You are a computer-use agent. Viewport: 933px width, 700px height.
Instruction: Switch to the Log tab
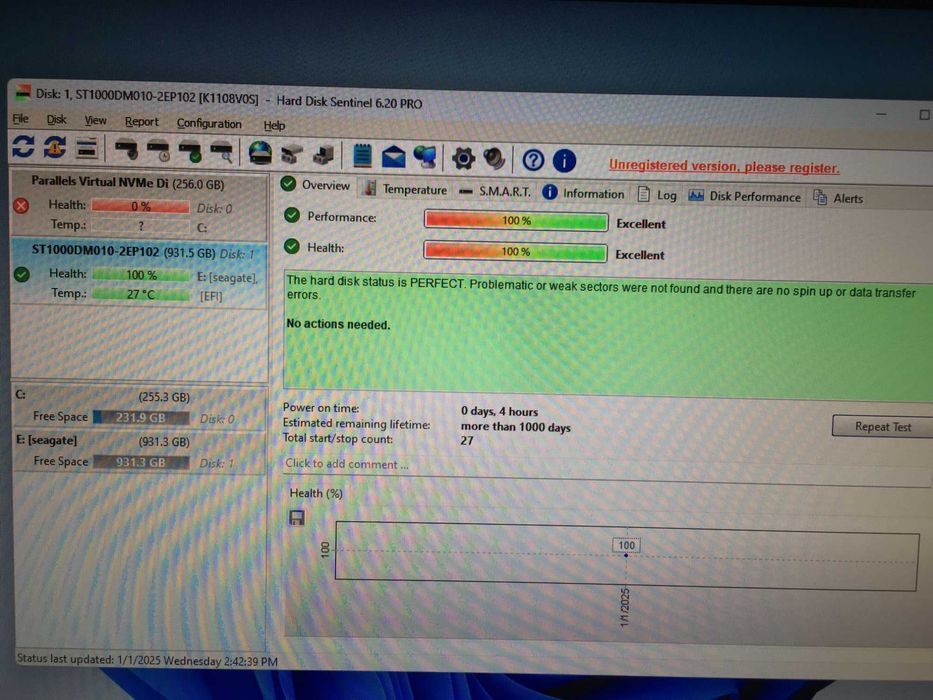click(657, 195)
